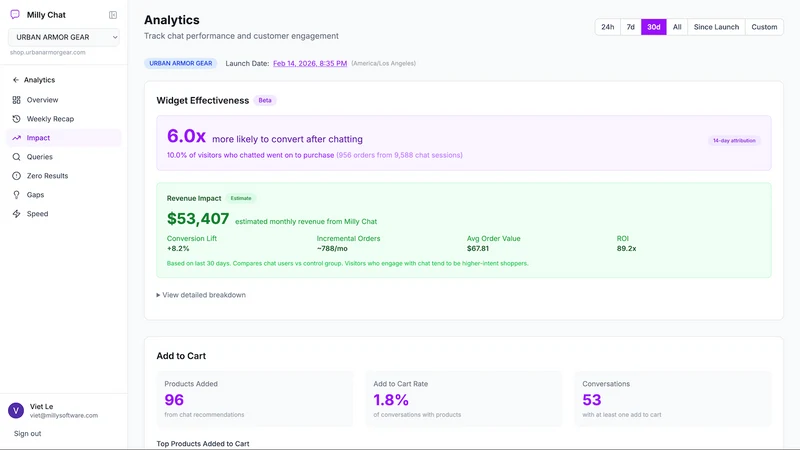Select the Since Launch time range
This screenshot has height=450, width=800.
[716, 27]
